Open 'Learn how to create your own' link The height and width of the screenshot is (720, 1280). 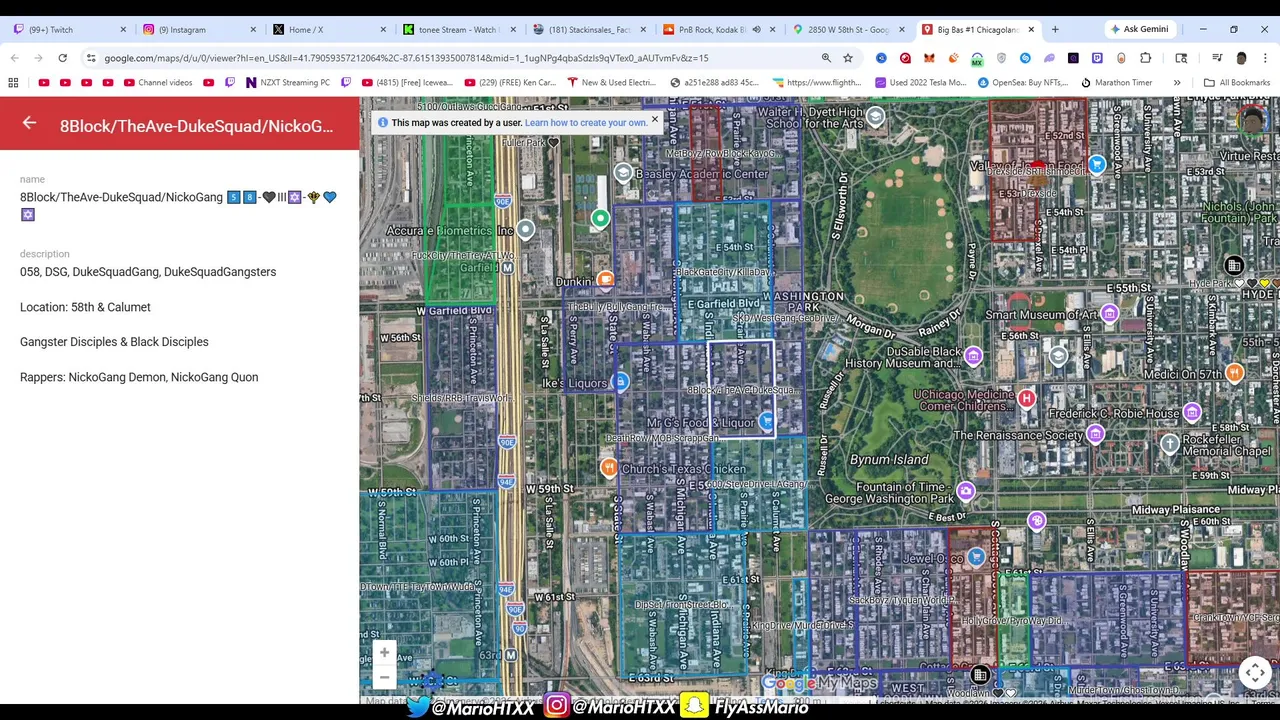pyautogui.click(x=586, y=123)
